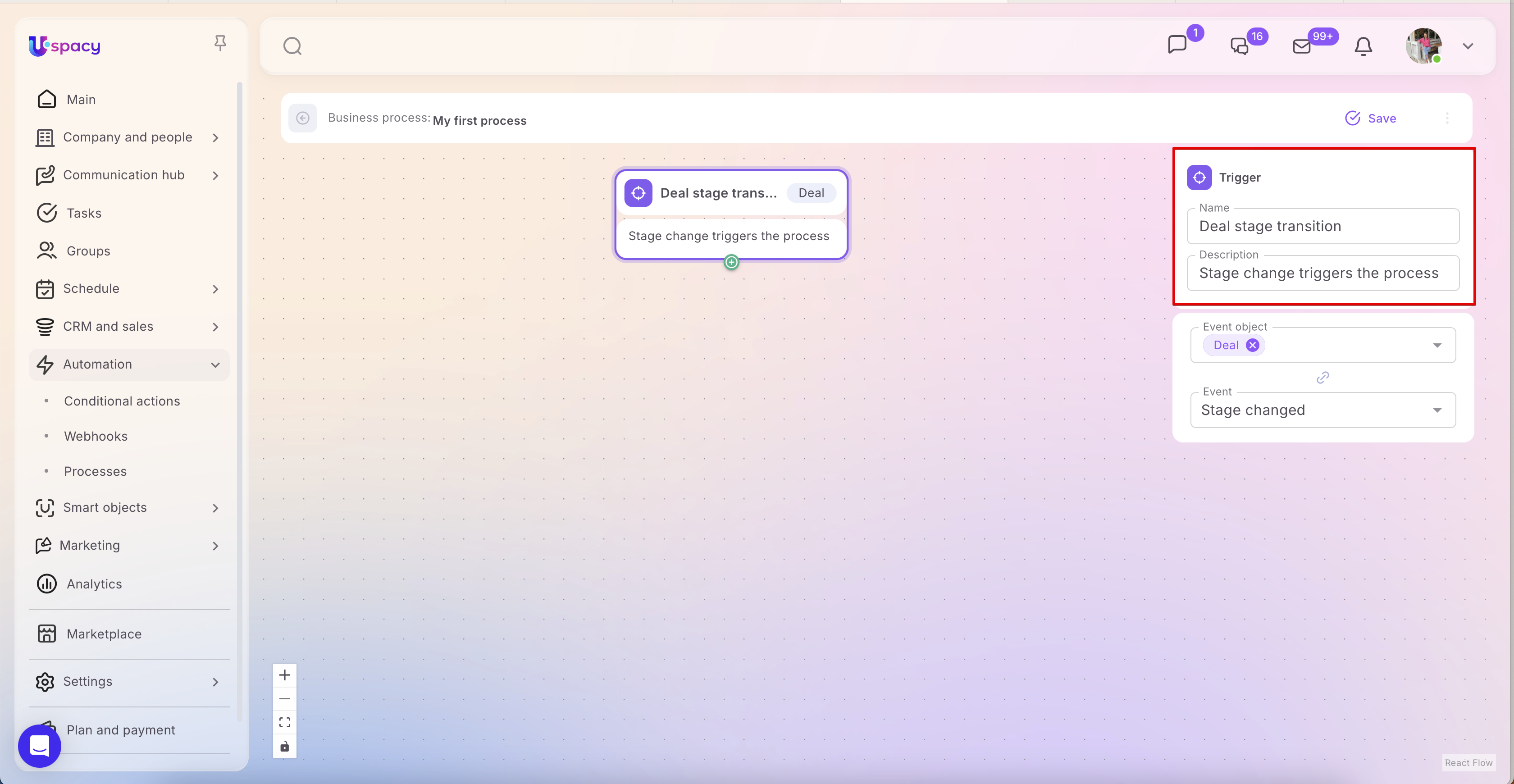The image size is (1514, 784).
Task: Toggle the canvas interactivity lock
Action: (x=284, y=747)
